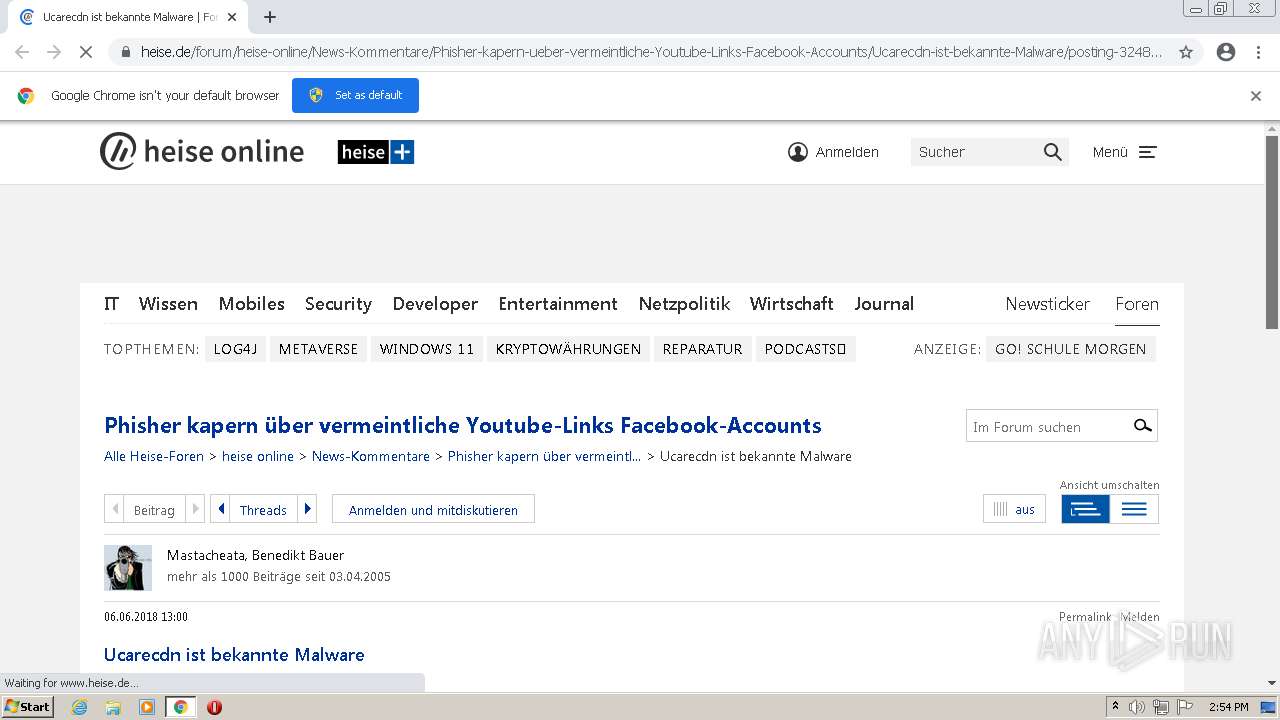Image resolution: width=1280 pixels, height=720 pixels.
Task: Open the LOG4J top theme
Action: [236, 349]
